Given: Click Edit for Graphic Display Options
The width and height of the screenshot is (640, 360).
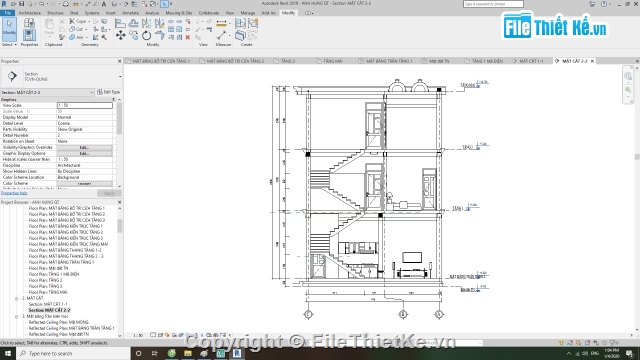Looking at the screenshot, I should 84,153.
